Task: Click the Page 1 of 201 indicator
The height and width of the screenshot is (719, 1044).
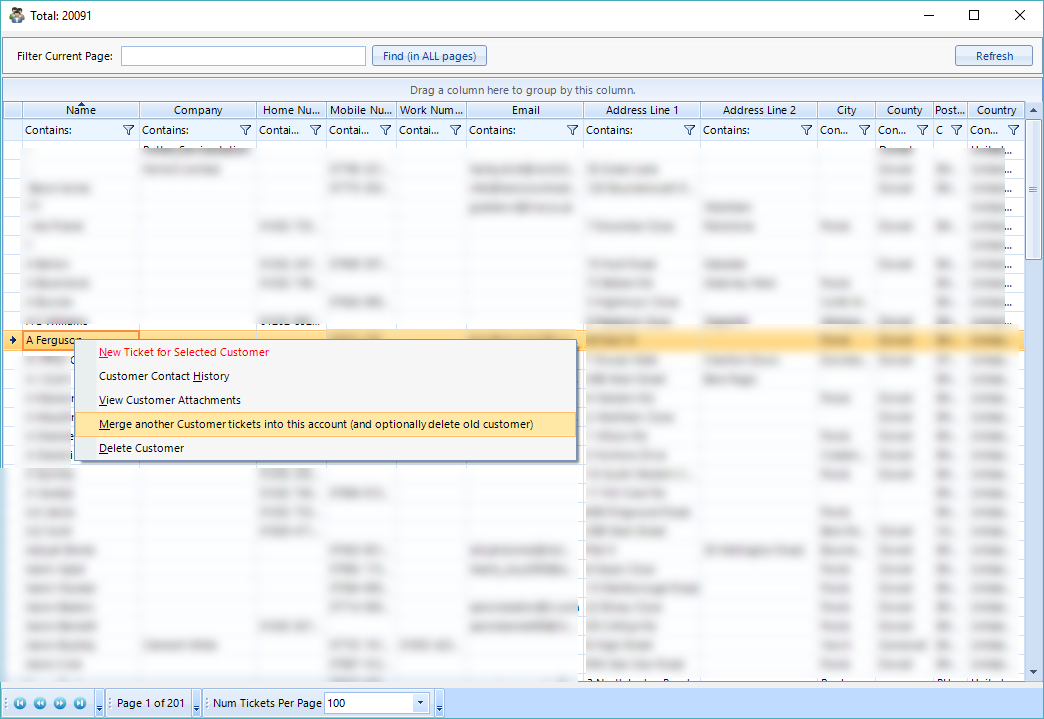Action: pos(150,703)
